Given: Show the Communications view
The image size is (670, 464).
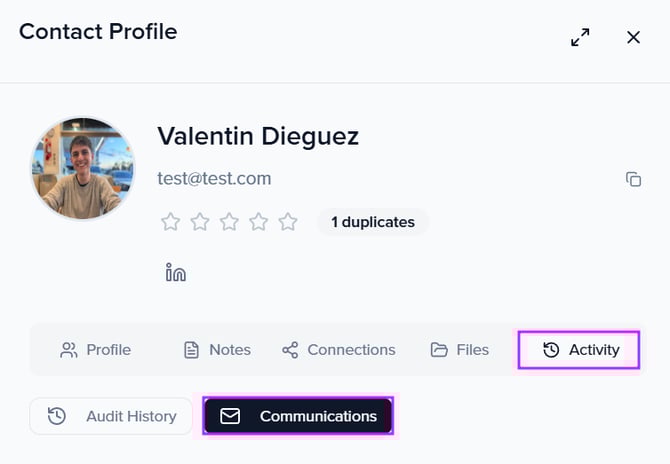Looking at the screenshot, I should pyautogui.click(x=298, y=416).
